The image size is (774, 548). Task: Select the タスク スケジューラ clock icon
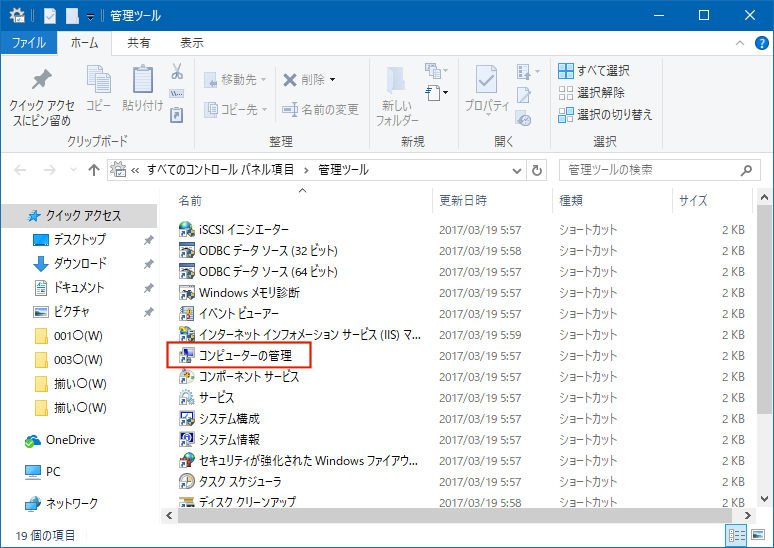pos(187,481)
